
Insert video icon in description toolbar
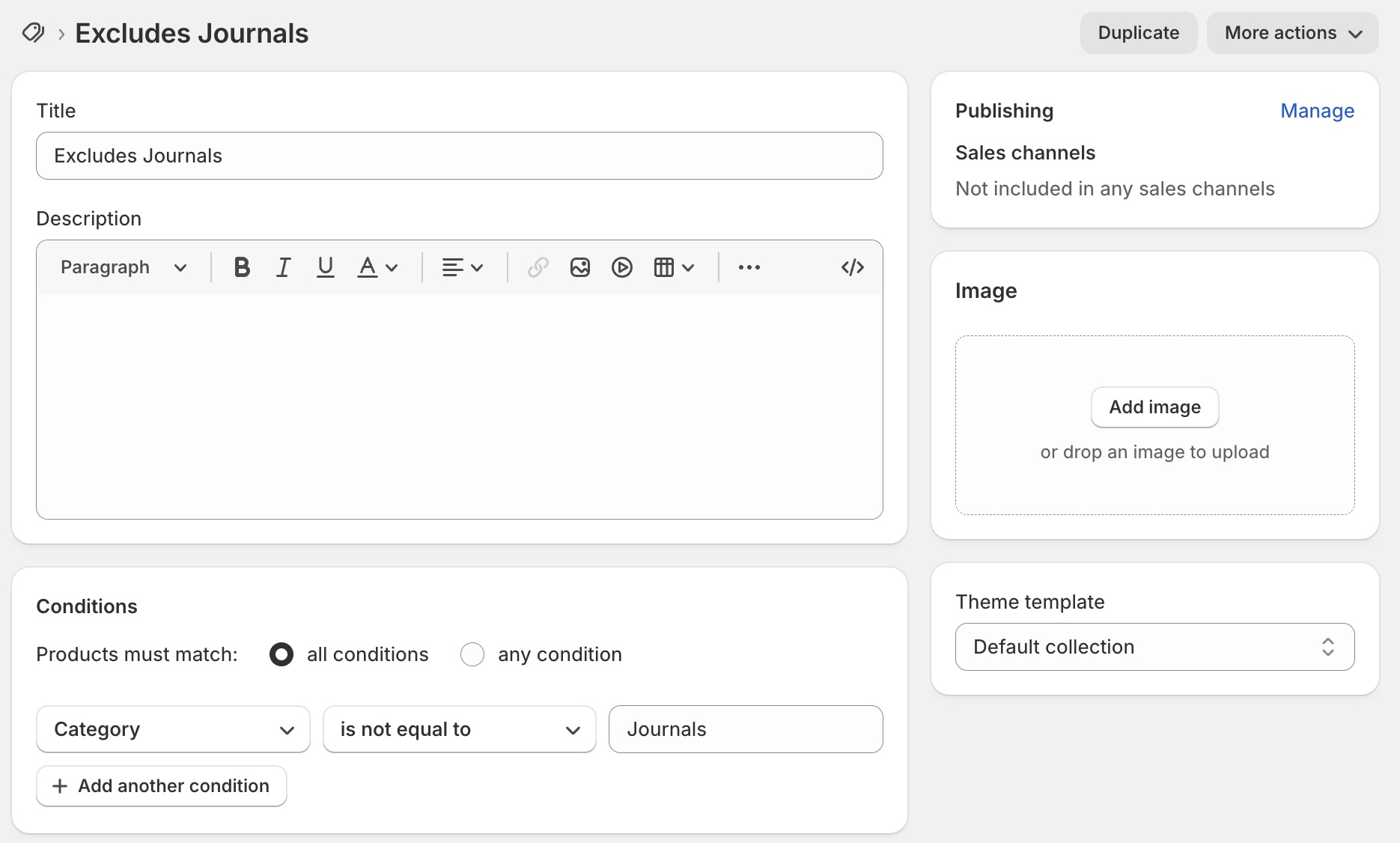(622, 267)
